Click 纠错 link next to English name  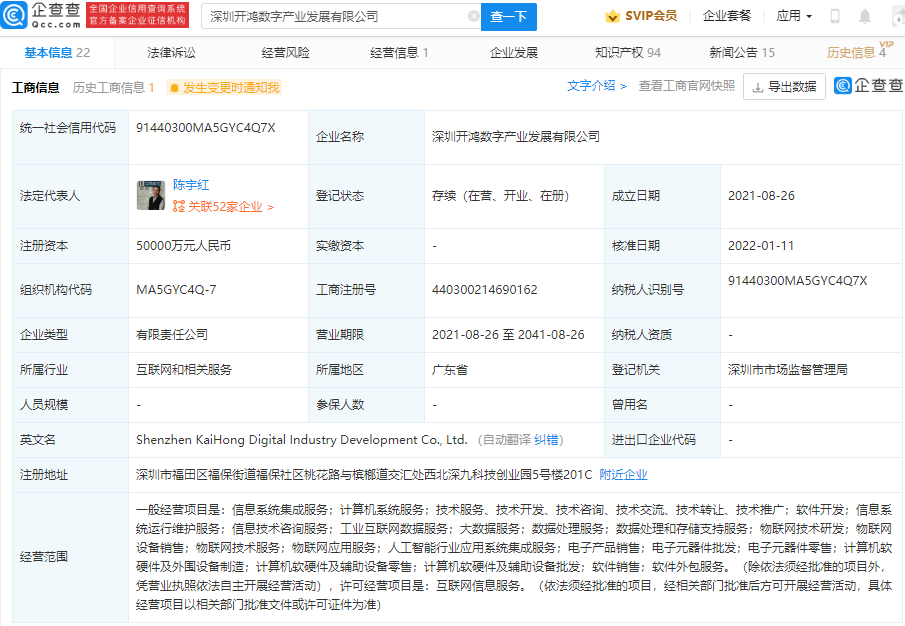[547, 439]
